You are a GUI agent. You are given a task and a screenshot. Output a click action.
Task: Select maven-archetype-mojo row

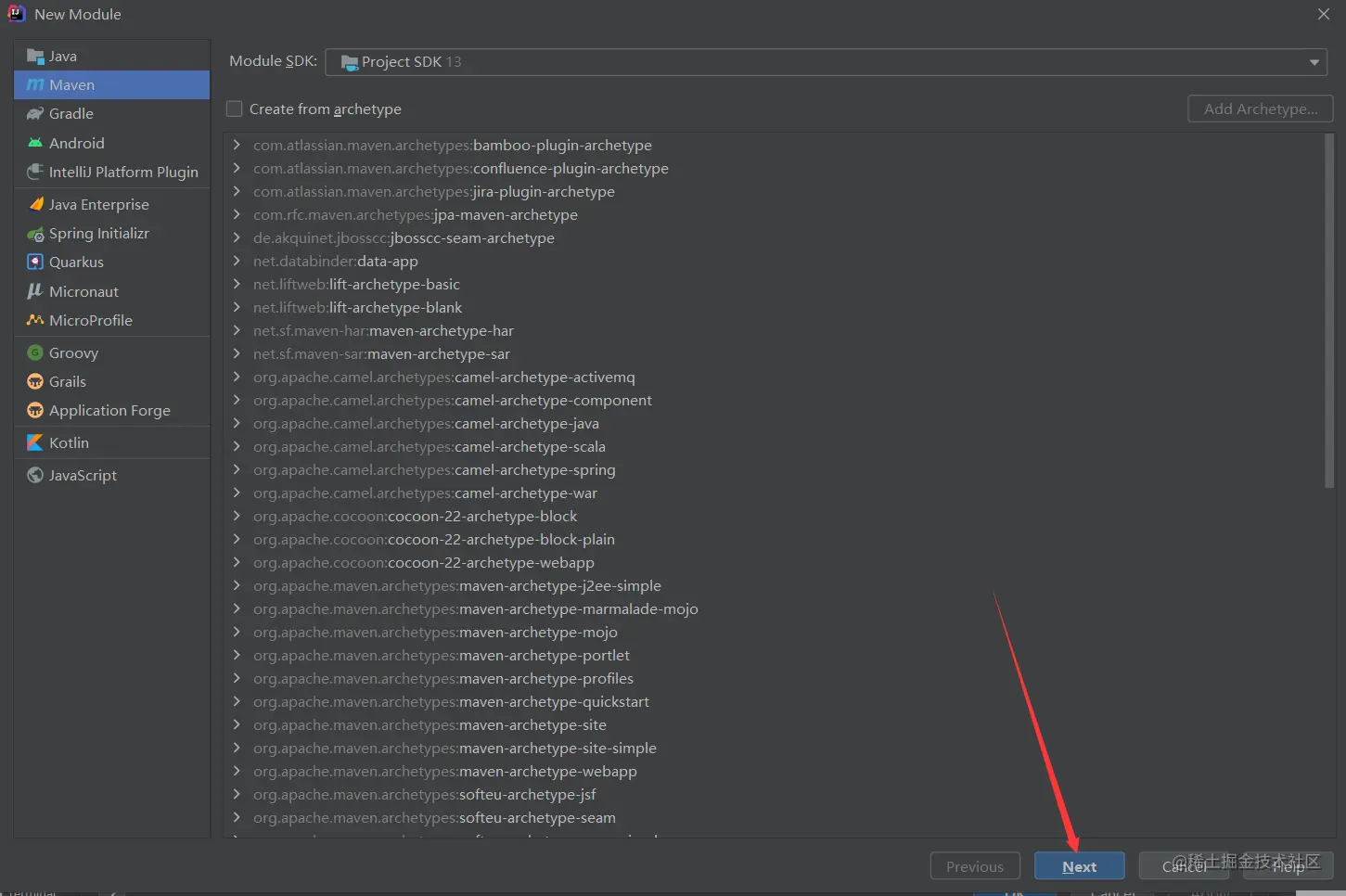775,632
